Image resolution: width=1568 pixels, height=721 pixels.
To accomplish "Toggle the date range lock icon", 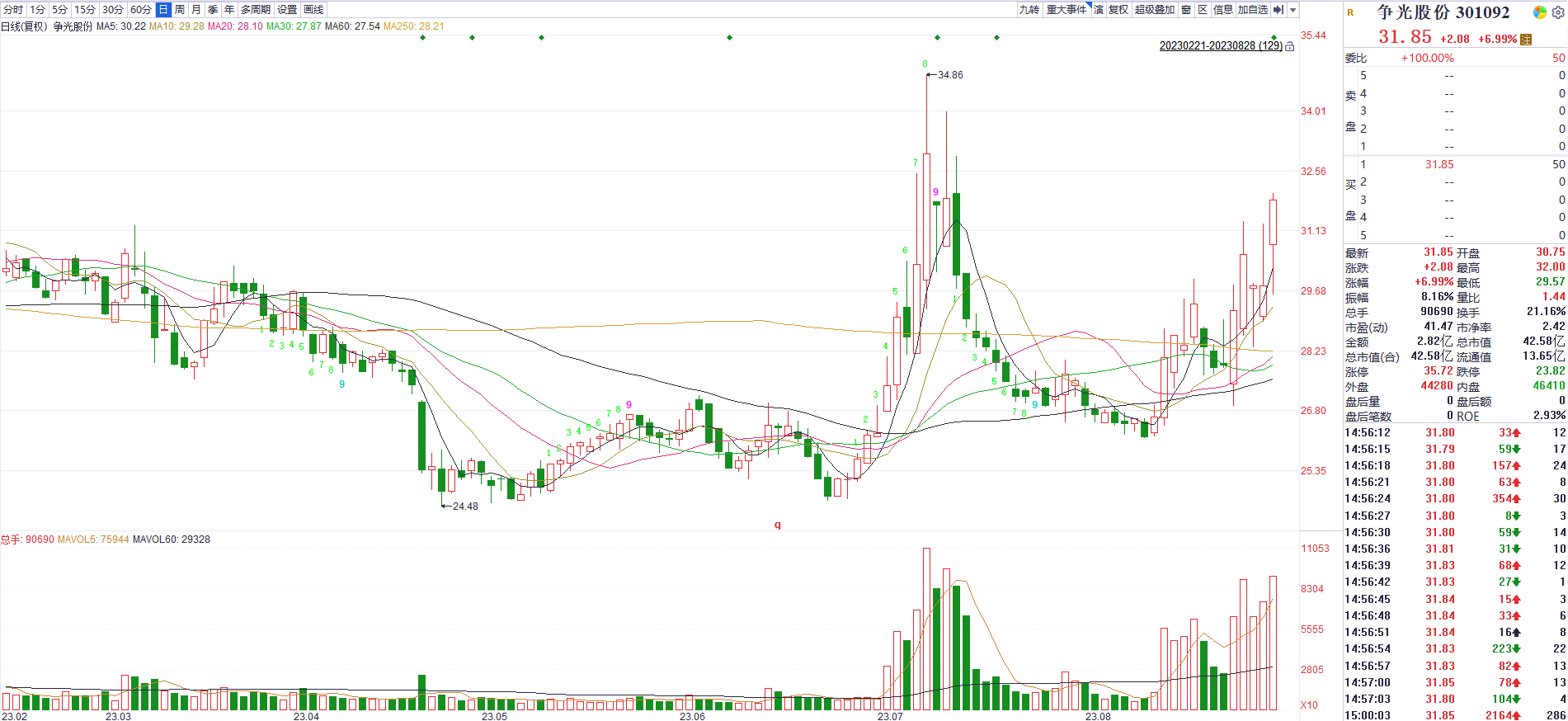I will pyautogui.click(x=1290, y=46).
